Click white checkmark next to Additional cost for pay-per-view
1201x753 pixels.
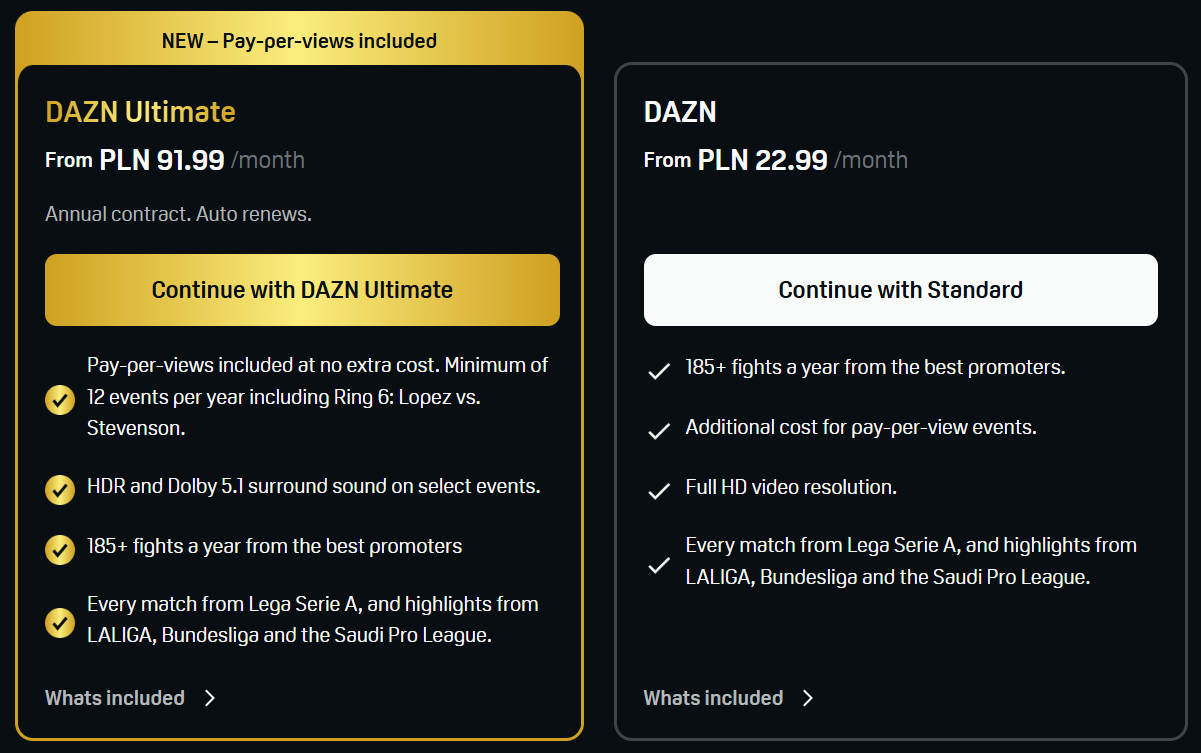tap(658, 431)
